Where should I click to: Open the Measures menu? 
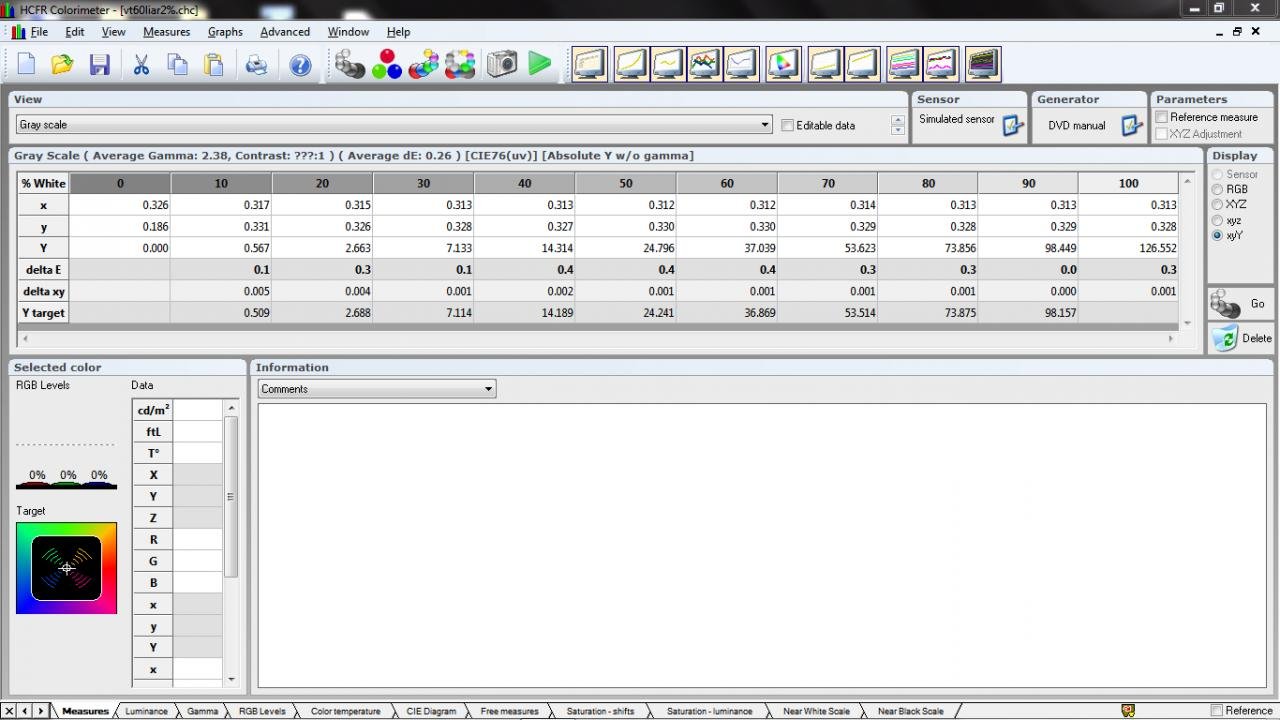click(x=166, y=32)
